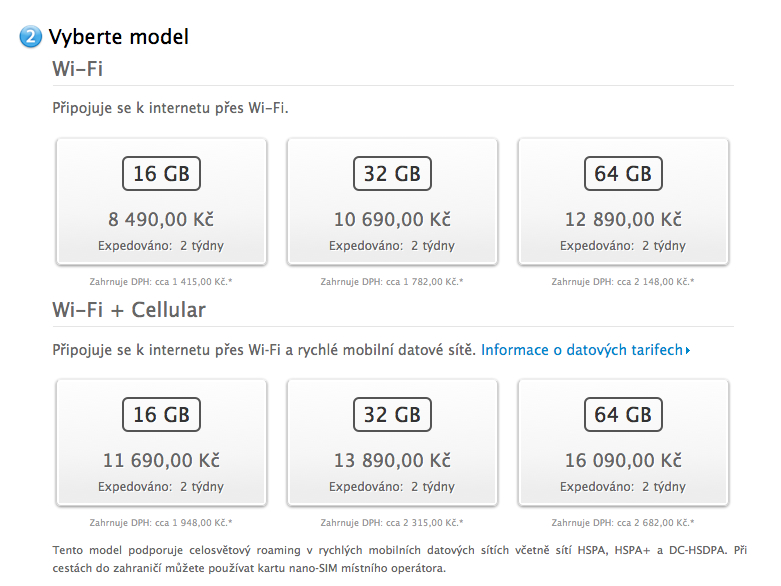Click the Vyberte model heading

coord(118,37)
